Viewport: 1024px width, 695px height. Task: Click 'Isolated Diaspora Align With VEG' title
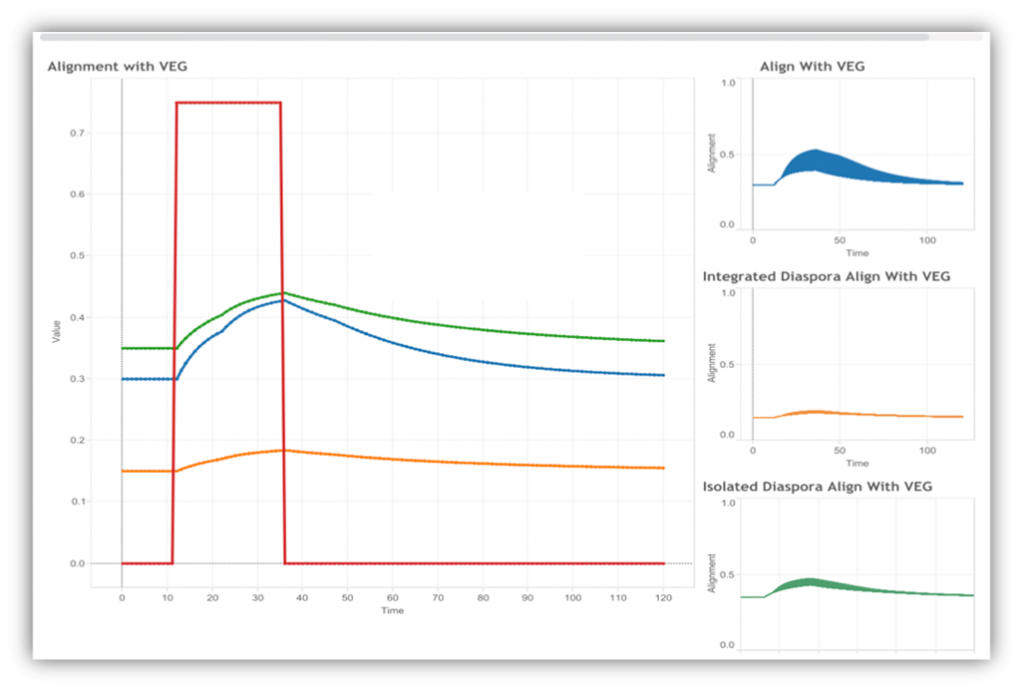(x=817, y=487)
